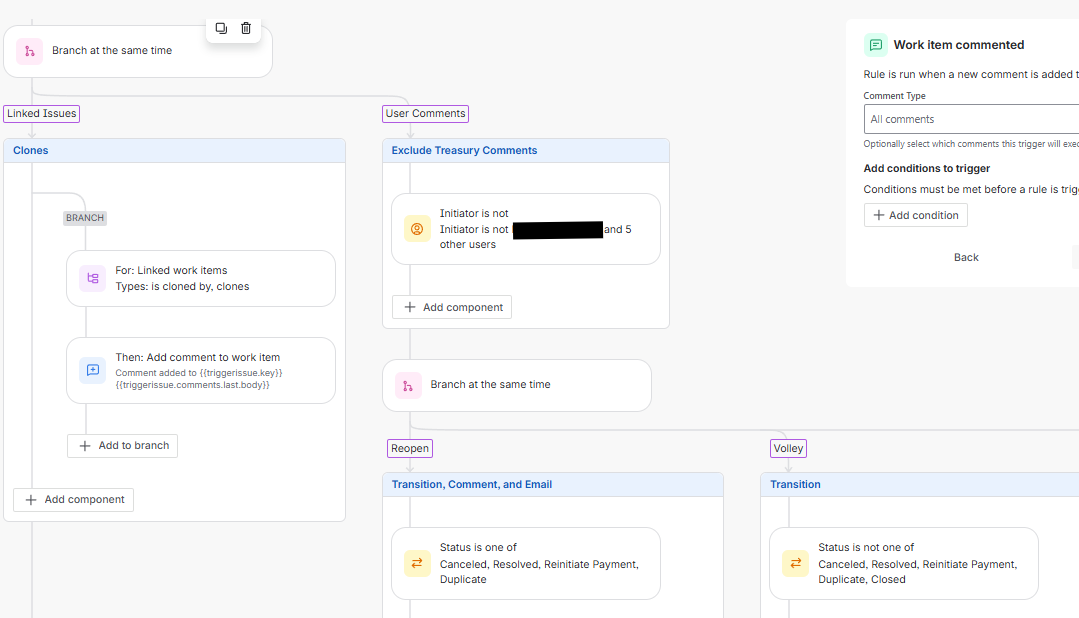
Task: Click plus icon on 'Add to branch'
Action: (85, 446)
